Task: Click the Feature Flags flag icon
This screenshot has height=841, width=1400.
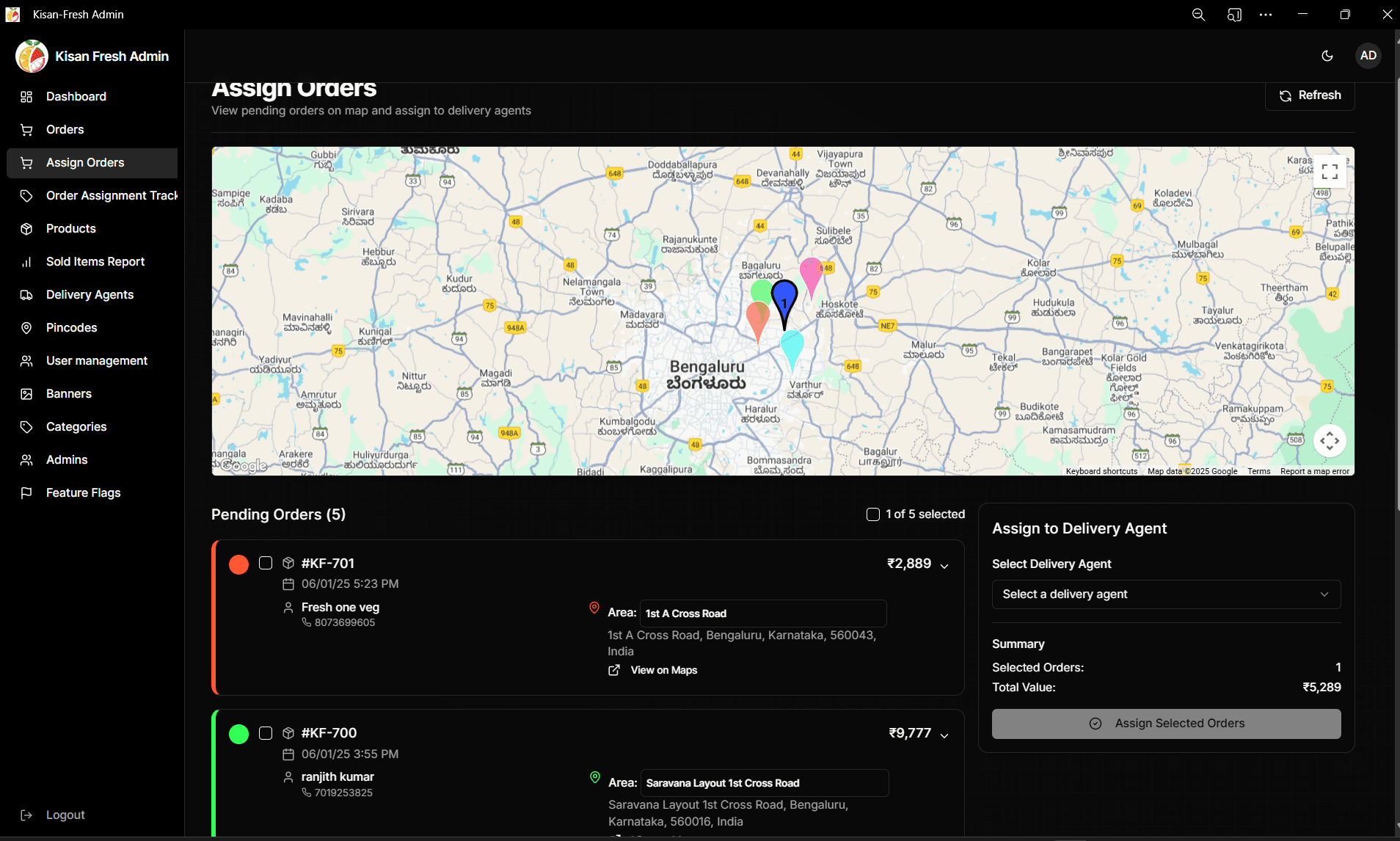Action: 26,493
